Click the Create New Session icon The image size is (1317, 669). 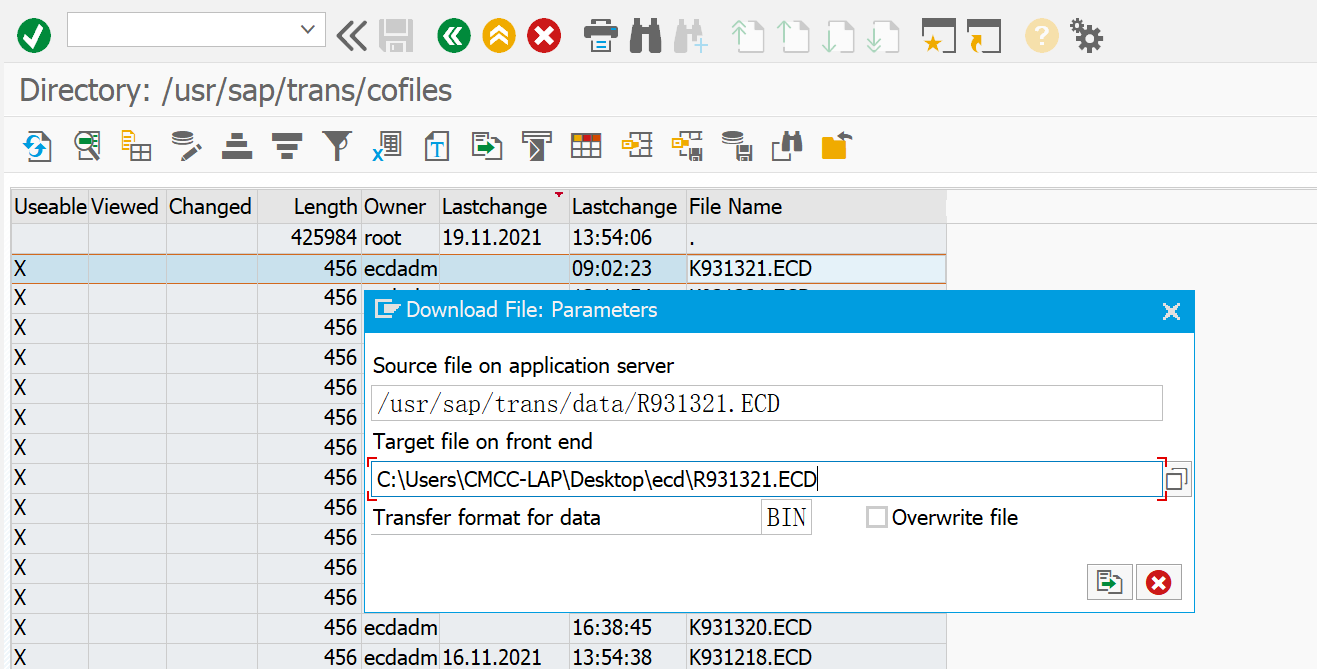(938, 37)
